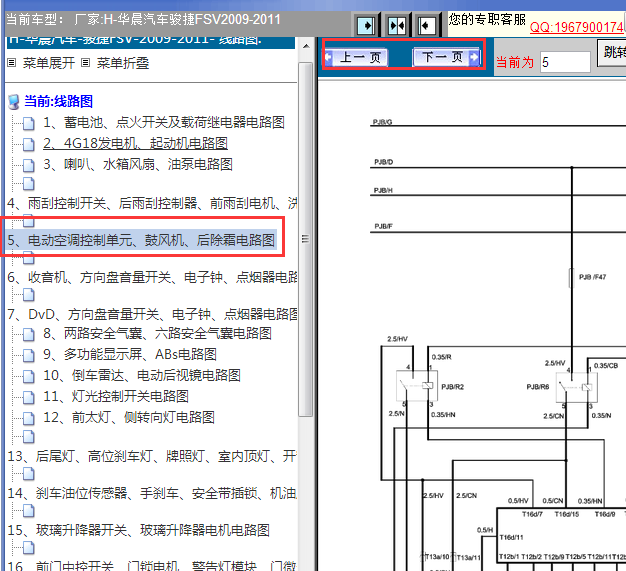Viewport: 626px width, 571px height.
Task: Click the document icon for item 12
Action: [29, 418]
